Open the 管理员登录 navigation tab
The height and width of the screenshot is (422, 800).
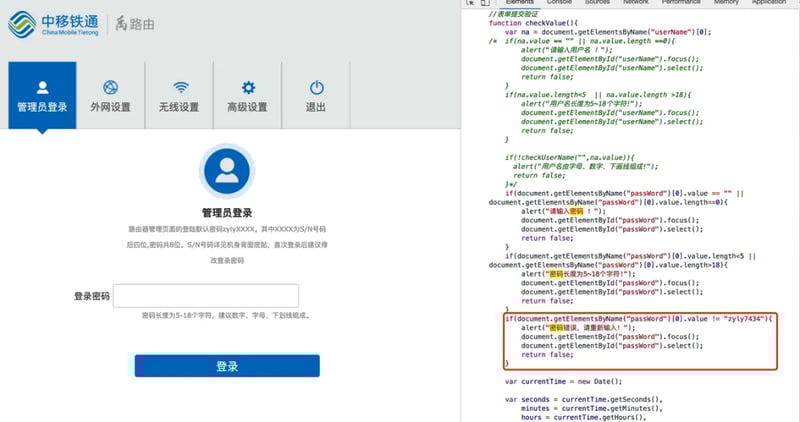(x=42, y=95)
